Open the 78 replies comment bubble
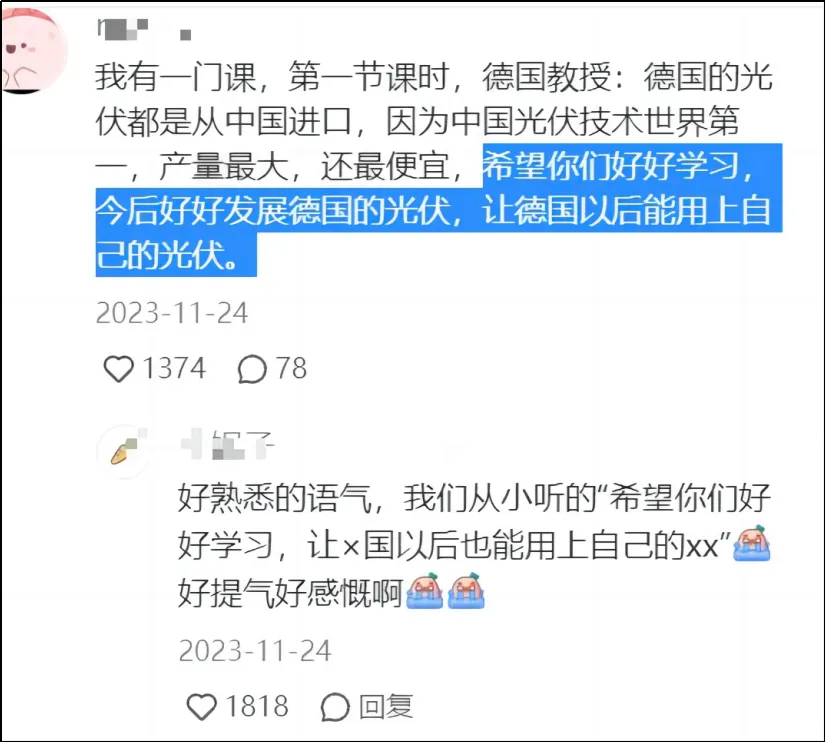 point(252,368)
